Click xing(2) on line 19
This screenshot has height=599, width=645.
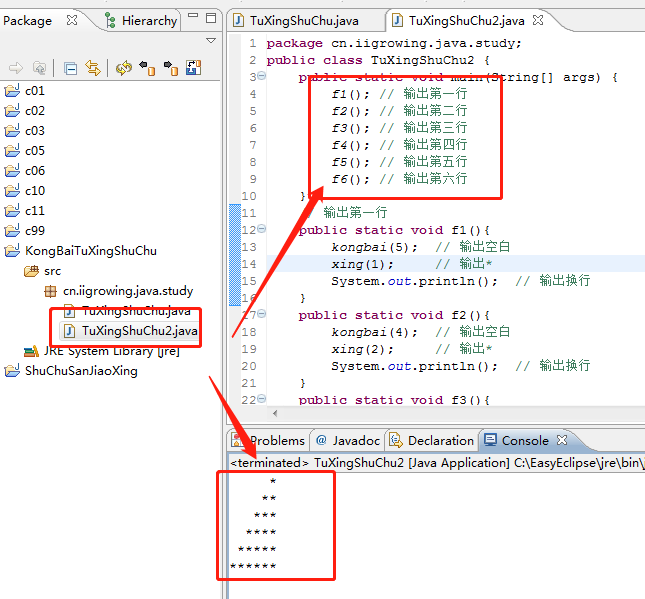point(362,349)
